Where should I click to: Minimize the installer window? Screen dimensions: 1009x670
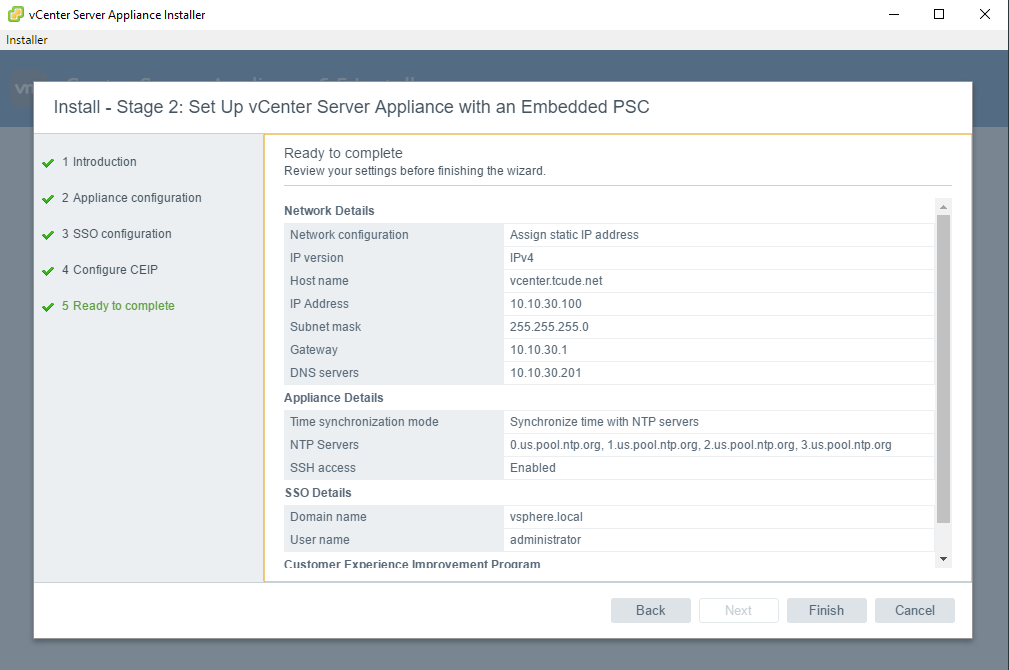coord(894,14)
